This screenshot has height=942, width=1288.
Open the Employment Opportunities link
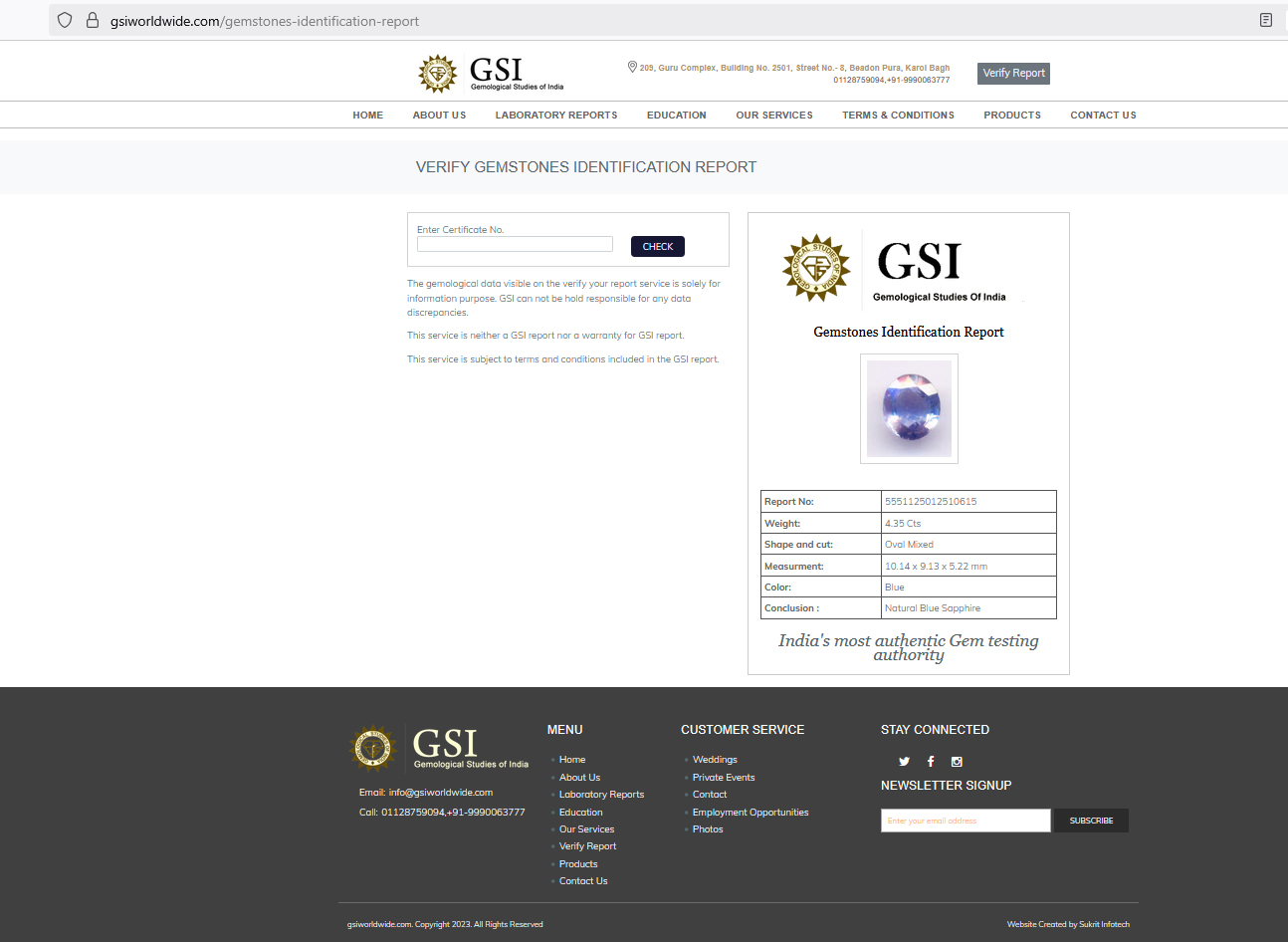751,813
